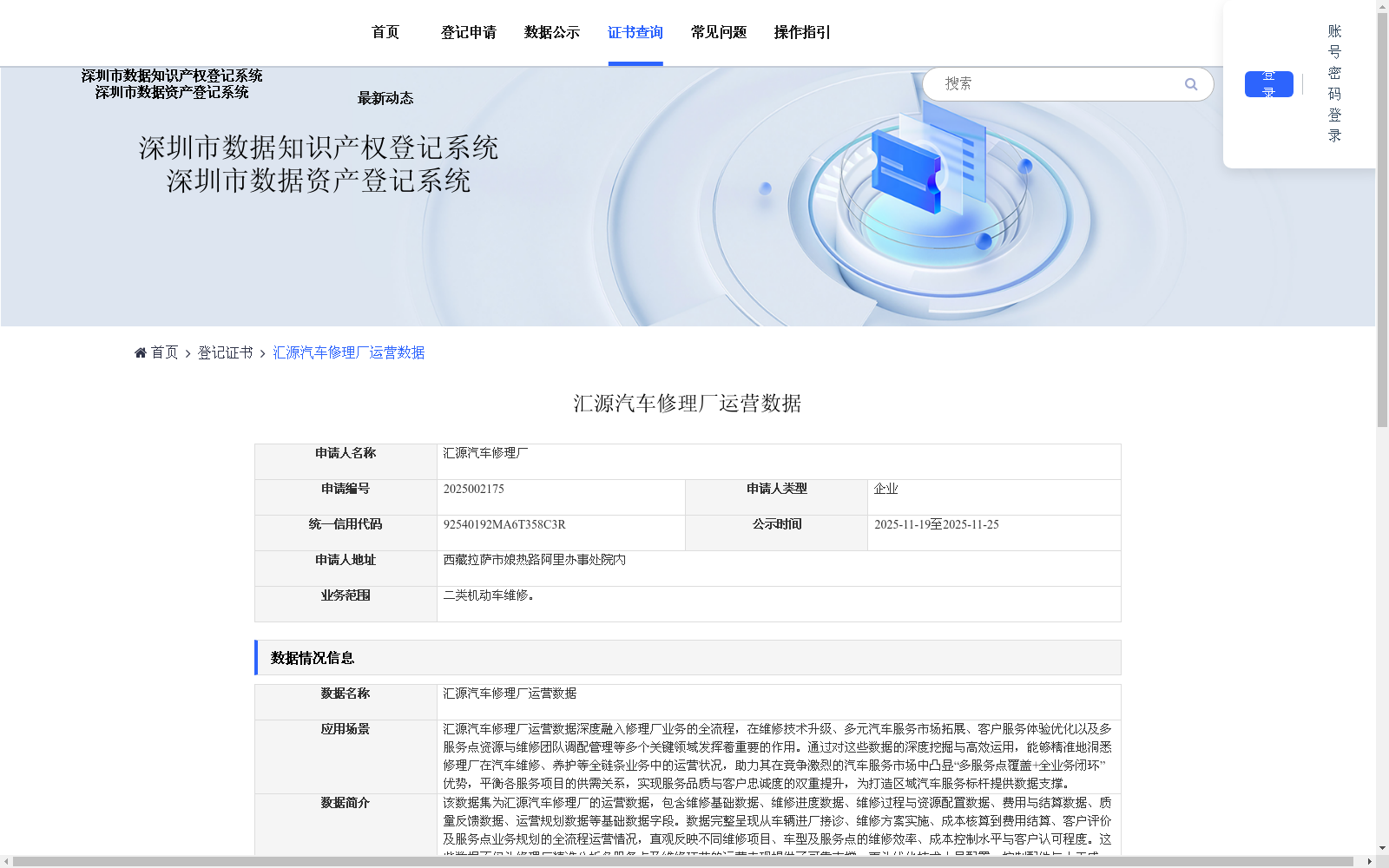Click the 最新动态 link
Image resolution: width=1389 pixels, height=868 pixels.
(x=385, y=98)
